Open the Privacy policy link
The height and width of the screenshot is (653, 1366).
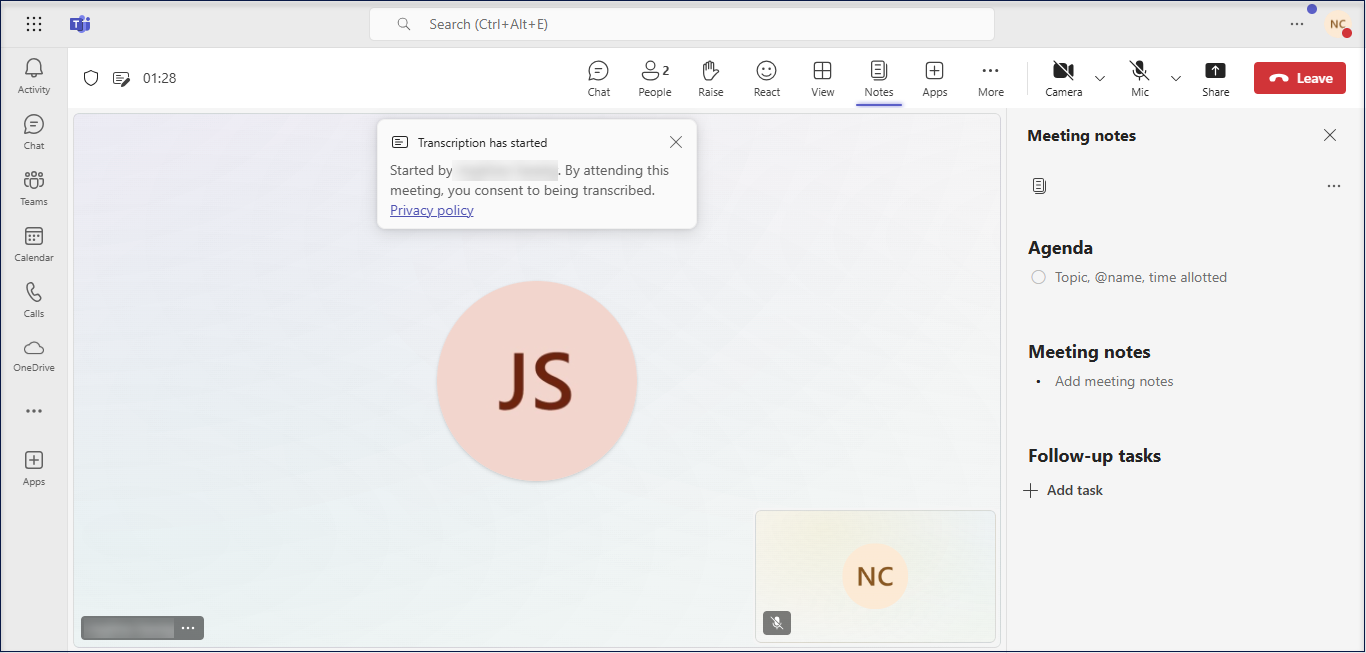(431, 210)
